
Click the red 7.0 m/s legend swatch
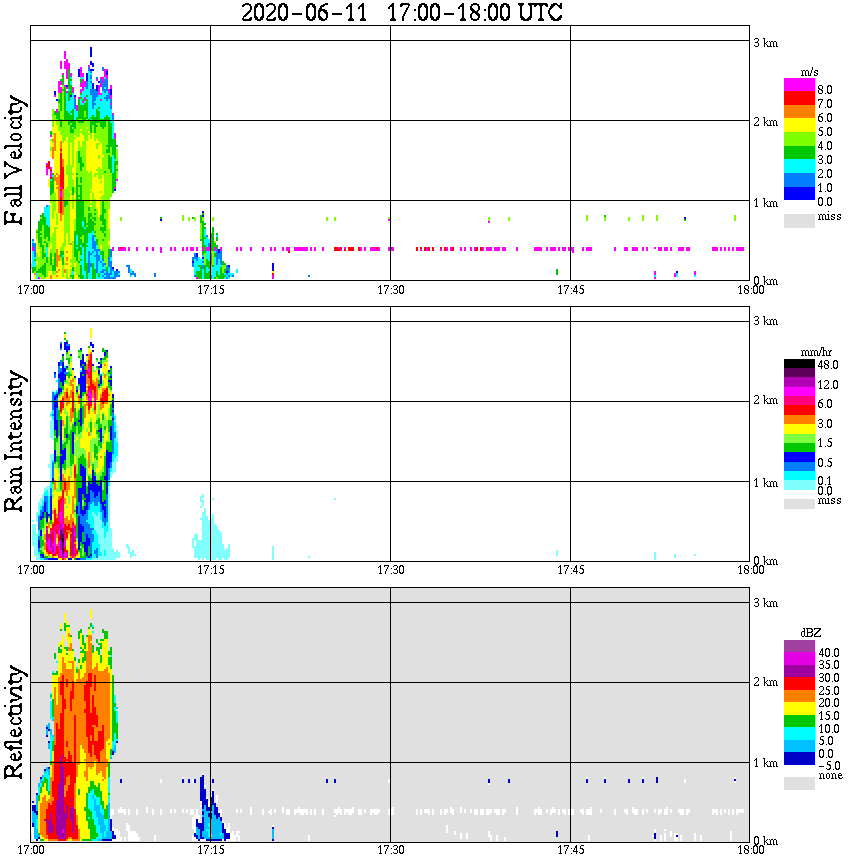pos(799,99)
